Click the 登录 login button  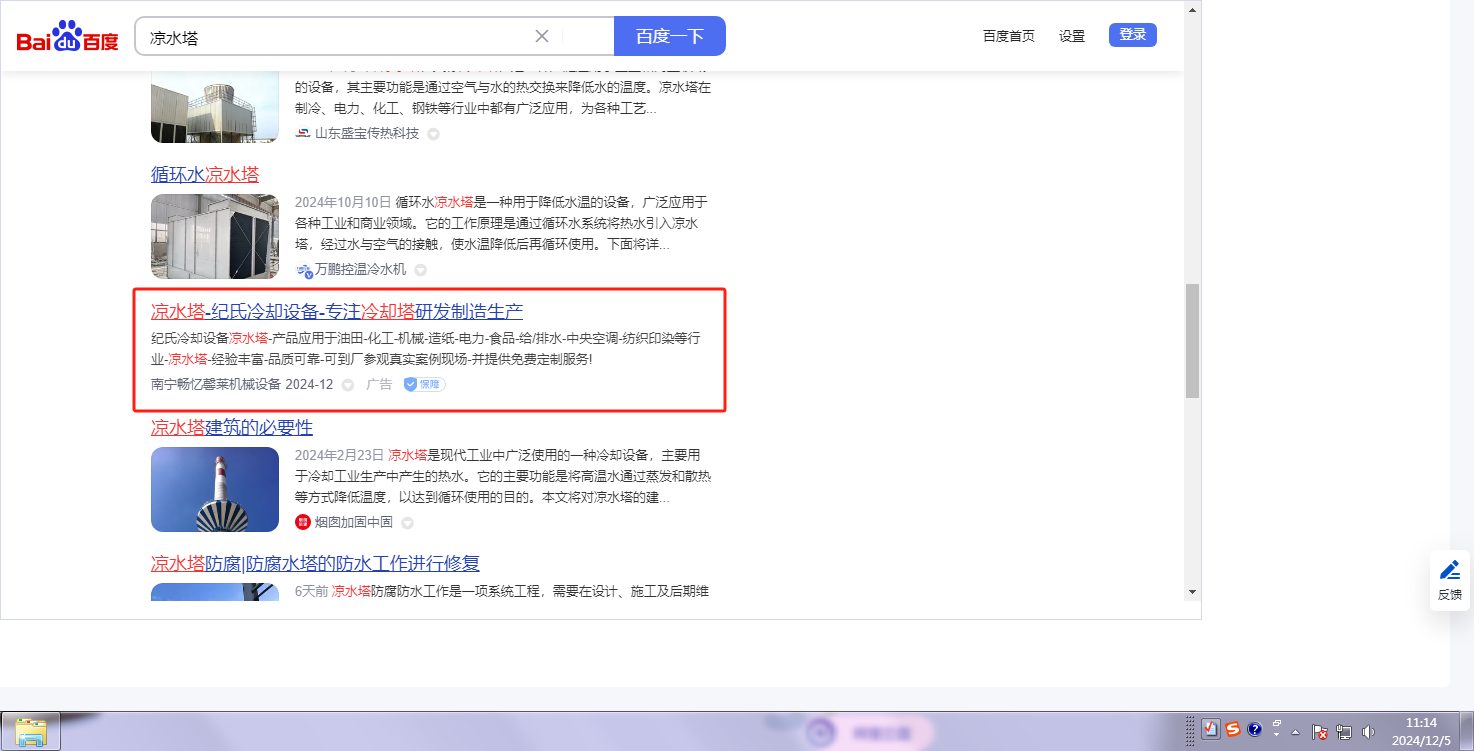(x=1132, y=35)
